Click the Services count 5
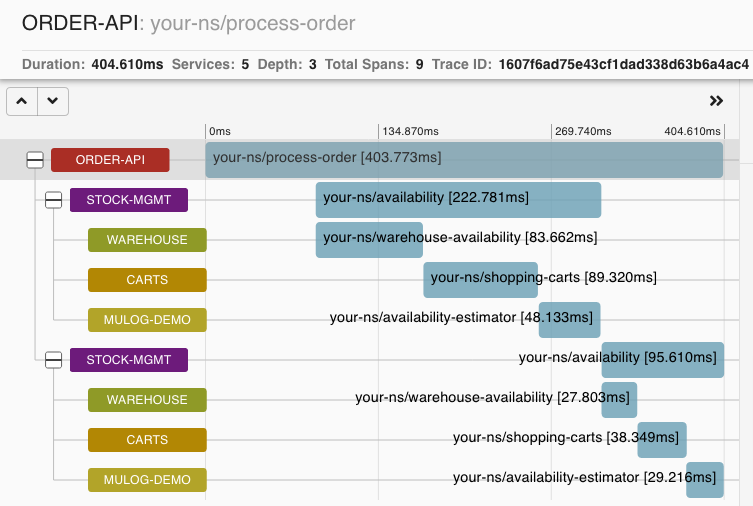This screenshot has width=753, height=506. pos(245,64)
